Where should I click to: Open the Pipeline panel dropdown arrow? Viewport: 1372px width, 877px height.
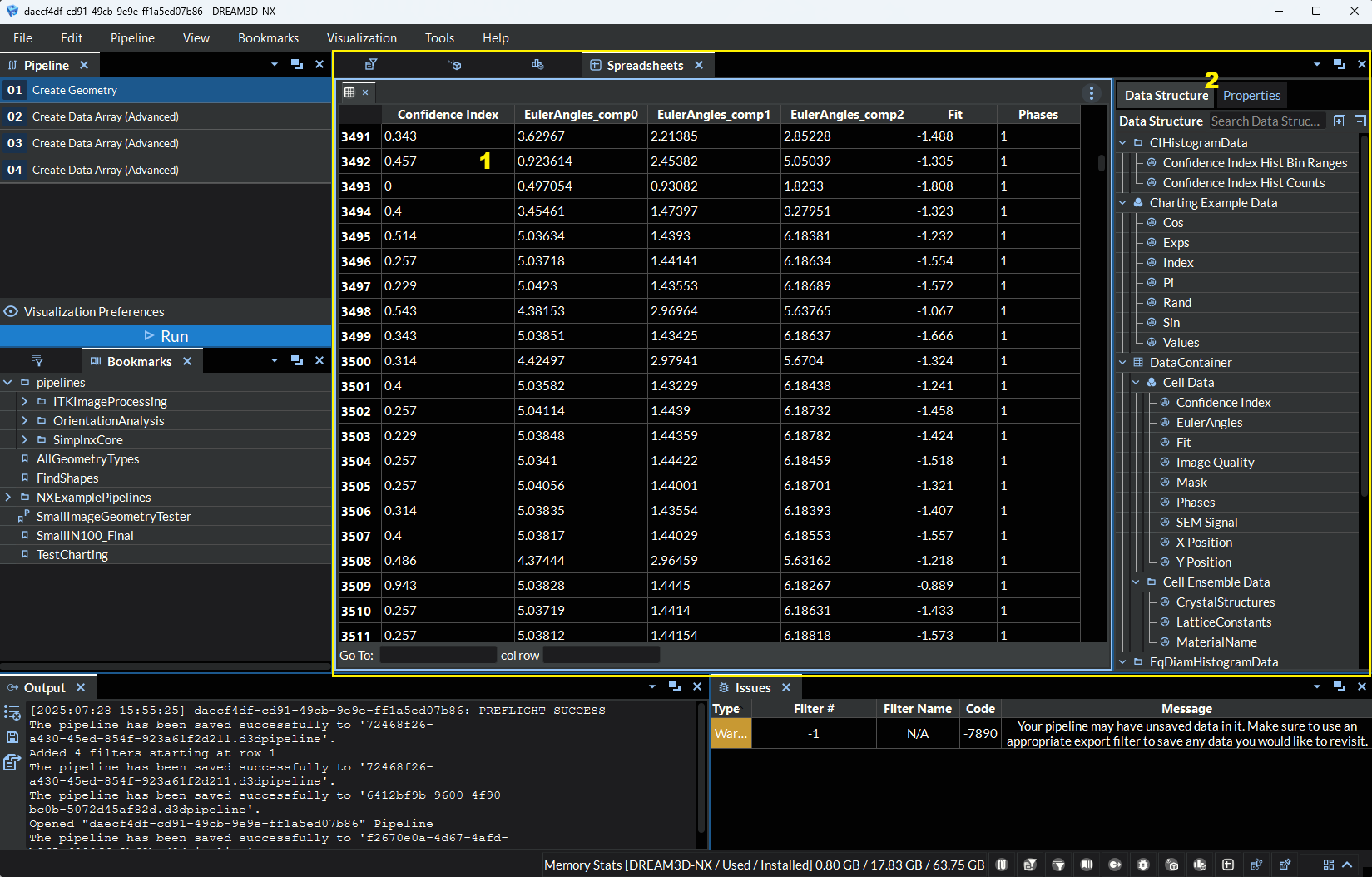pos(274,65)
